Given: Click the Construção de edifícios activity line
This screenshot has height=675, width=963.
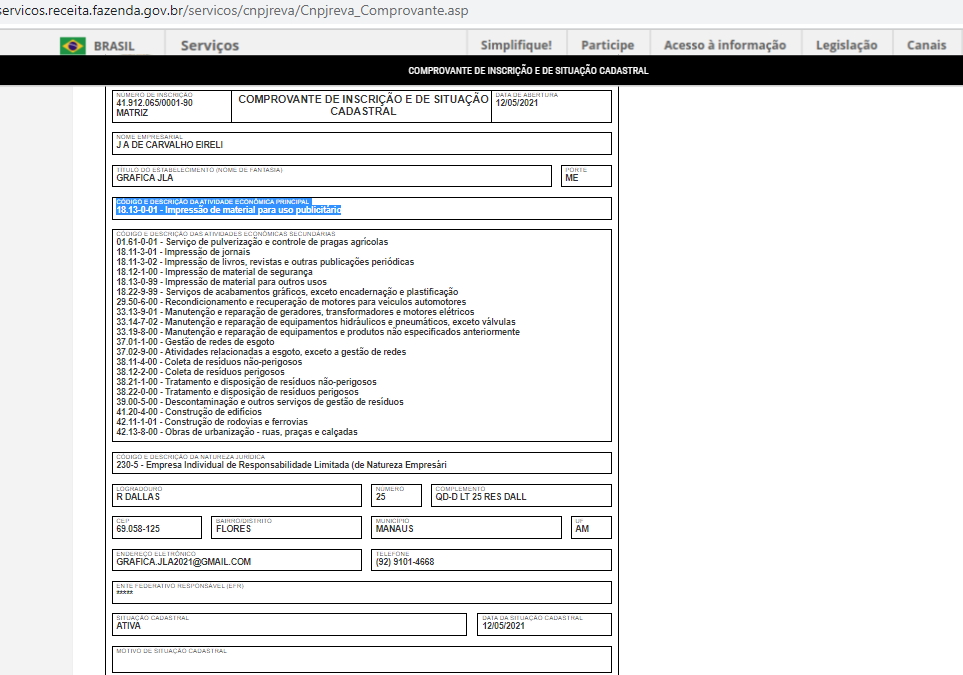Looking at the screenshot, I should (x=189, y=412).
